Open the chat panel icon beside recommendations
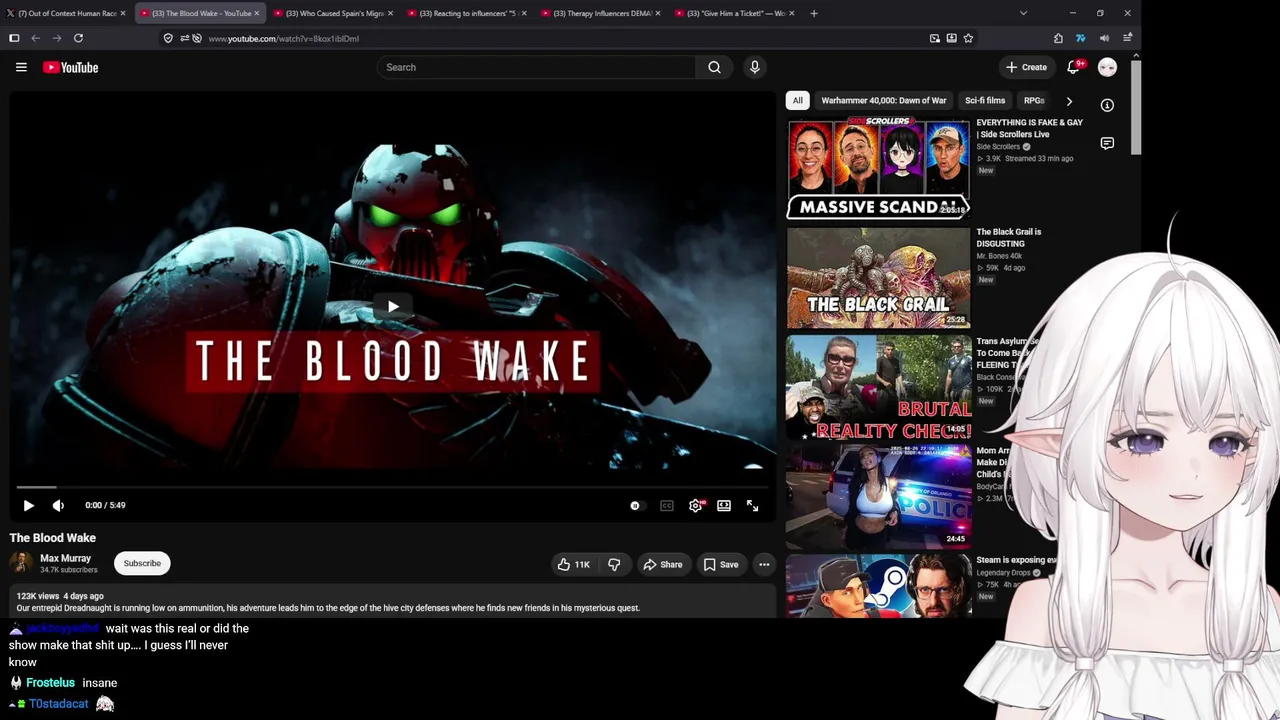 [1107, 143]
